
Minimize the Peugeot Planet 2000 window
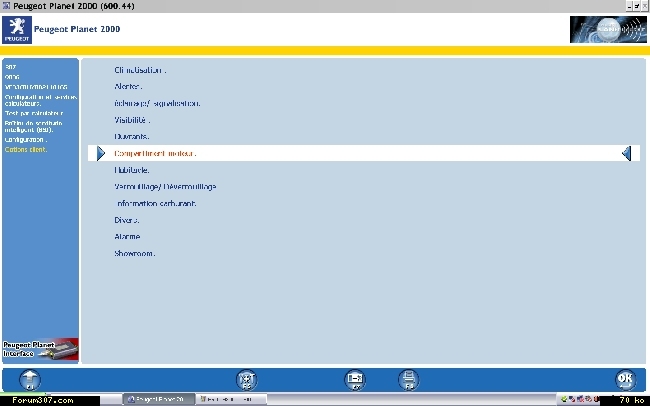[x=630, y=6]
